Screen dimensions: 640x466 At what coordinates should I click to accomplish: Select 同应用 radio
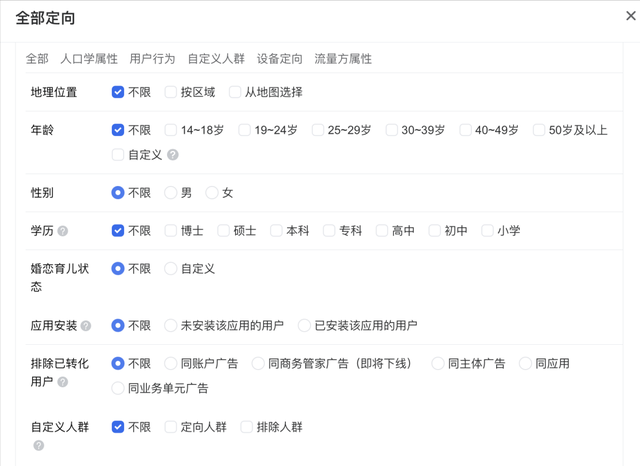[525, 364]
